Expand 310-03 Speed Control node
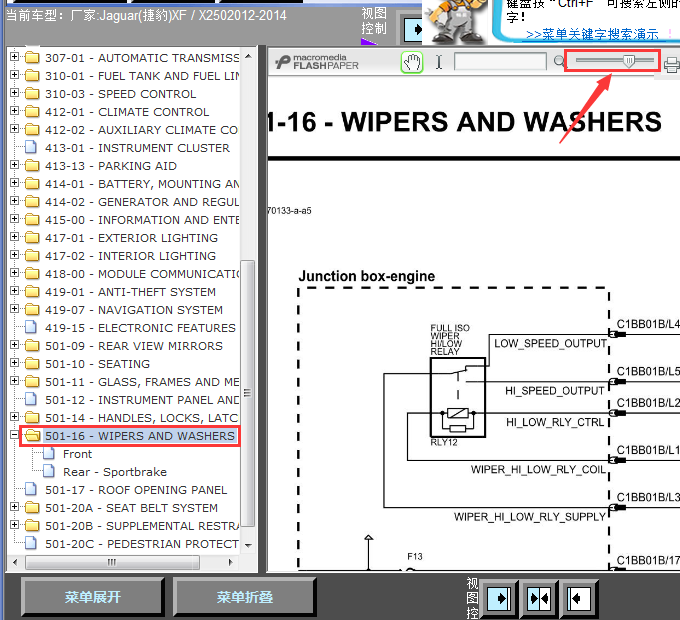The height and width of the screenshot is (620, 680). coord(14,93)
